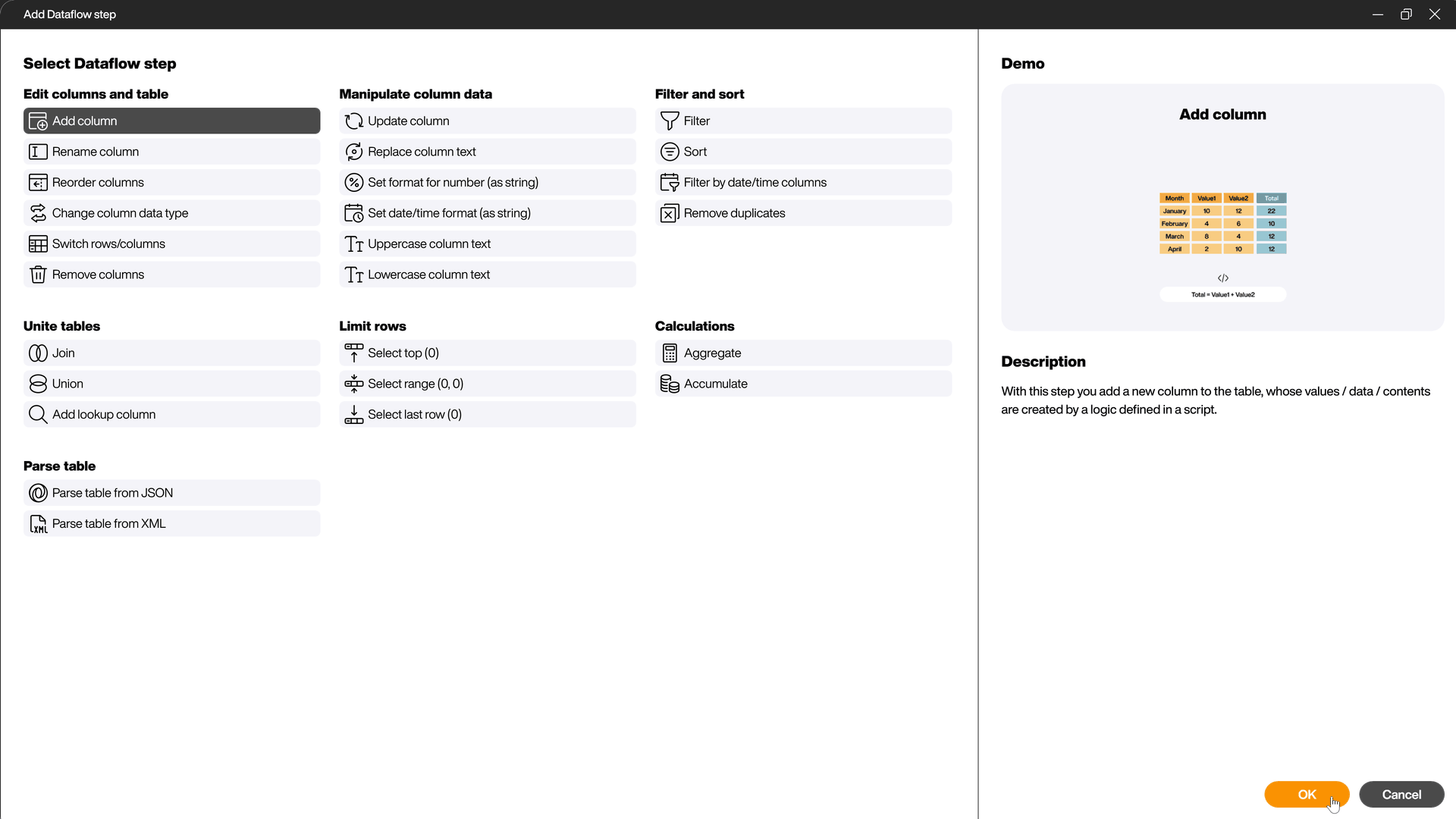Select the Switch rows/columns table icon
The image size is (1456, 819).
pyautogui.click(x=38, y=244)
